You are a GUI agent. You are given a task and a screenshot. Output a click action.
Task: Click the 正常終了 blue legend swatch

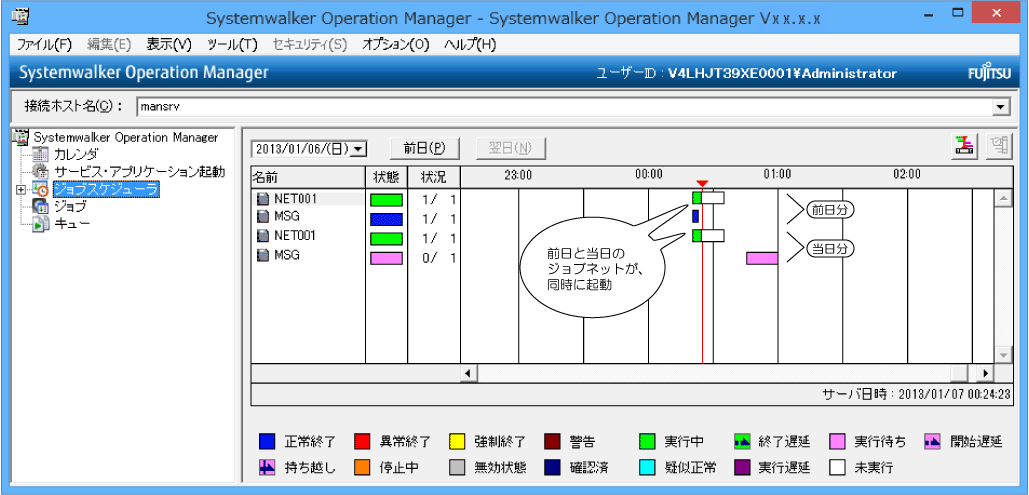point(268,441)
